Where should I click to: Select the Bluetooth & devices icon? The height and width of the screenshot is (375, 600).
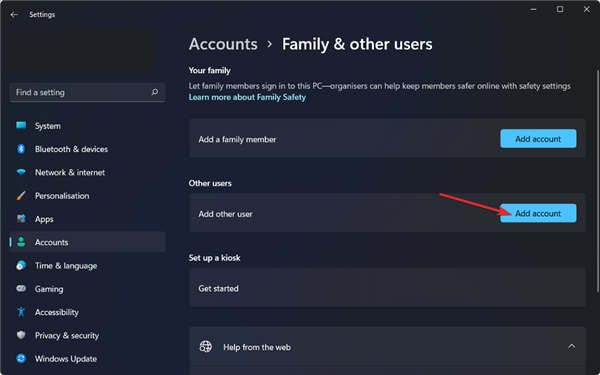21,149
